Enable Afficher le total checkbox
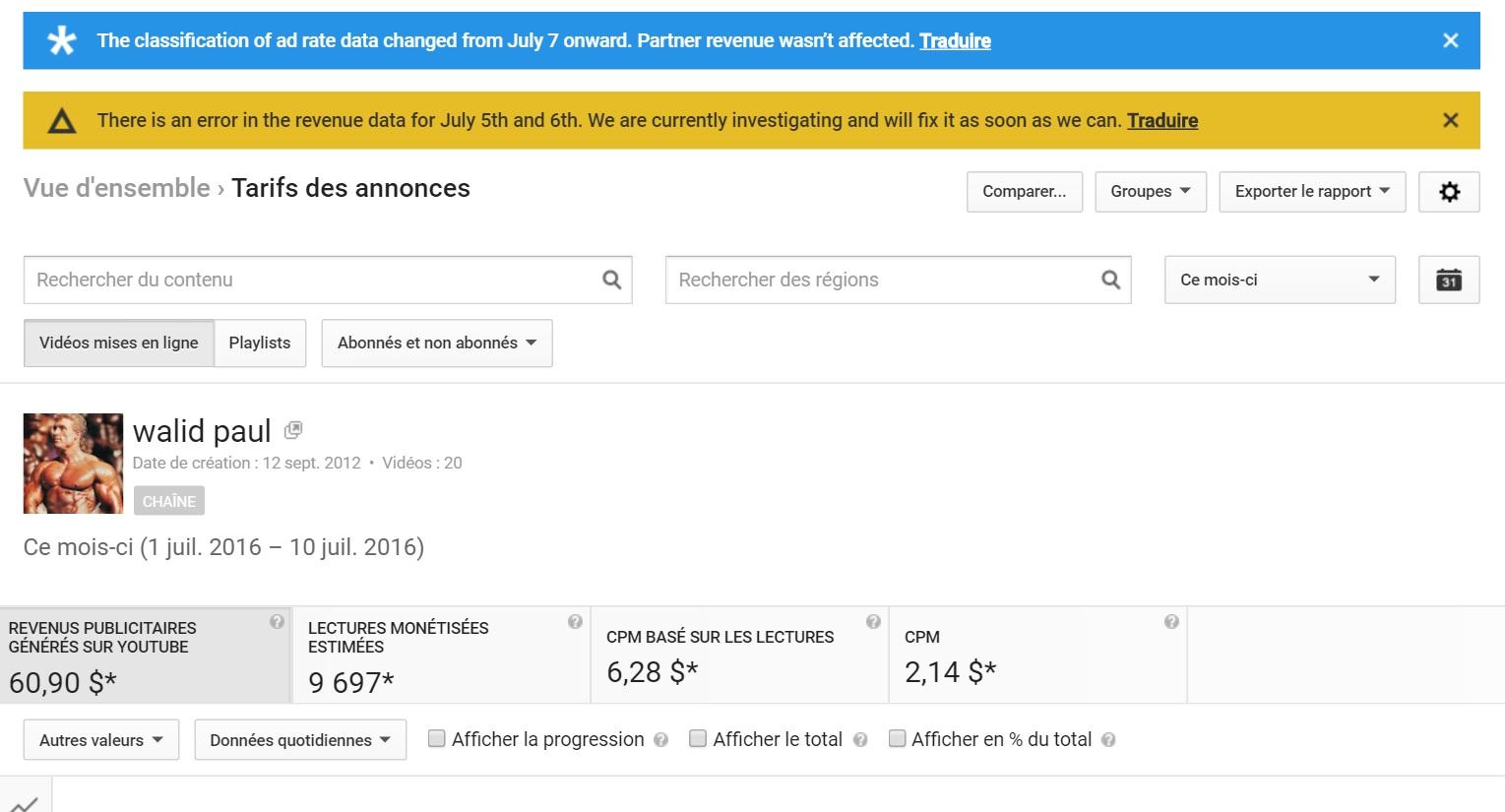The width and height of the screenshot is (1505, 812). coord(698,738)
